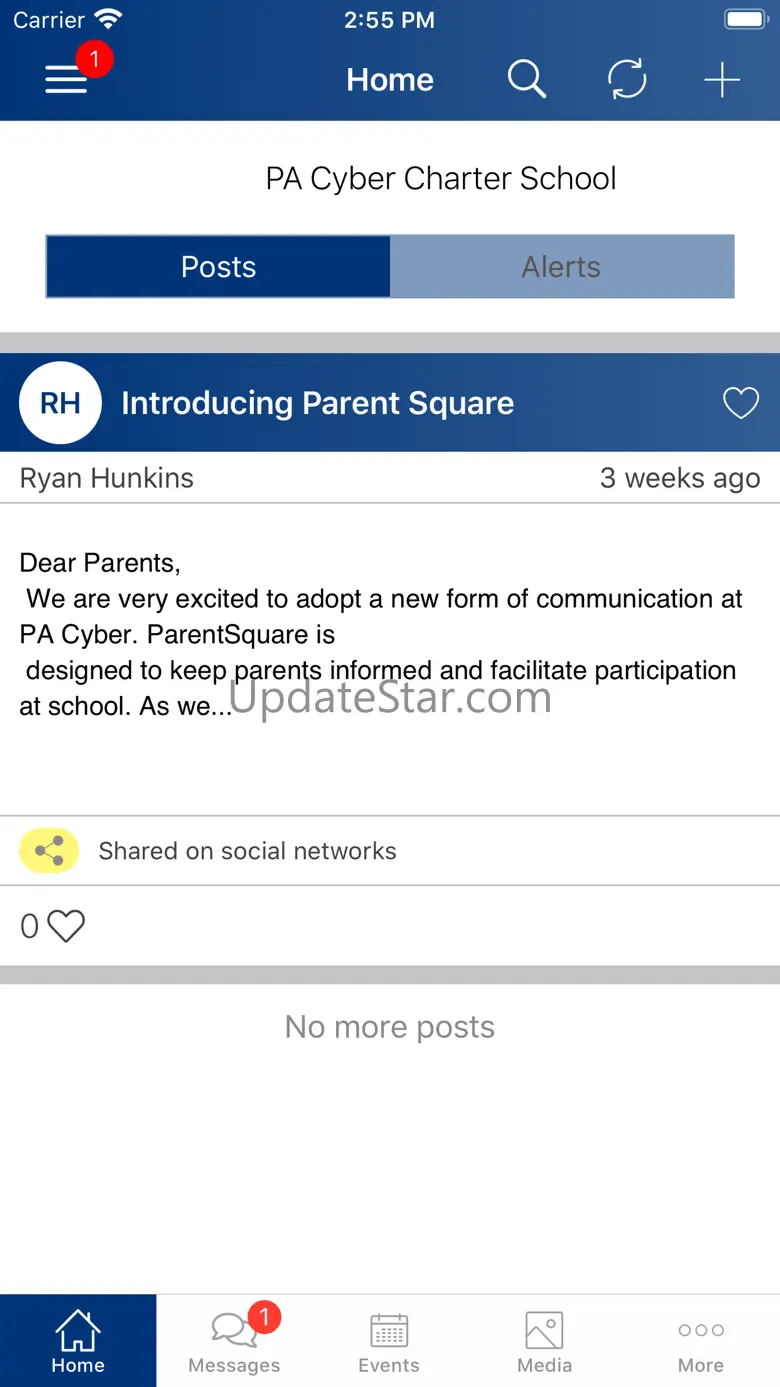
Task: Open the Introducing Parent Square post title
Action: tap(317, 403)
